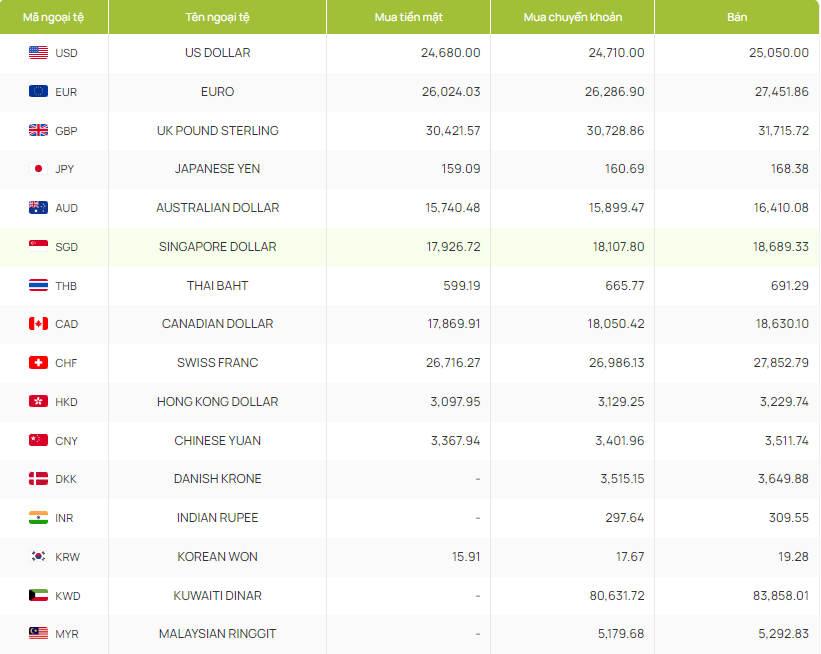Click the MYR currency code text

click(x=67, y=635)
